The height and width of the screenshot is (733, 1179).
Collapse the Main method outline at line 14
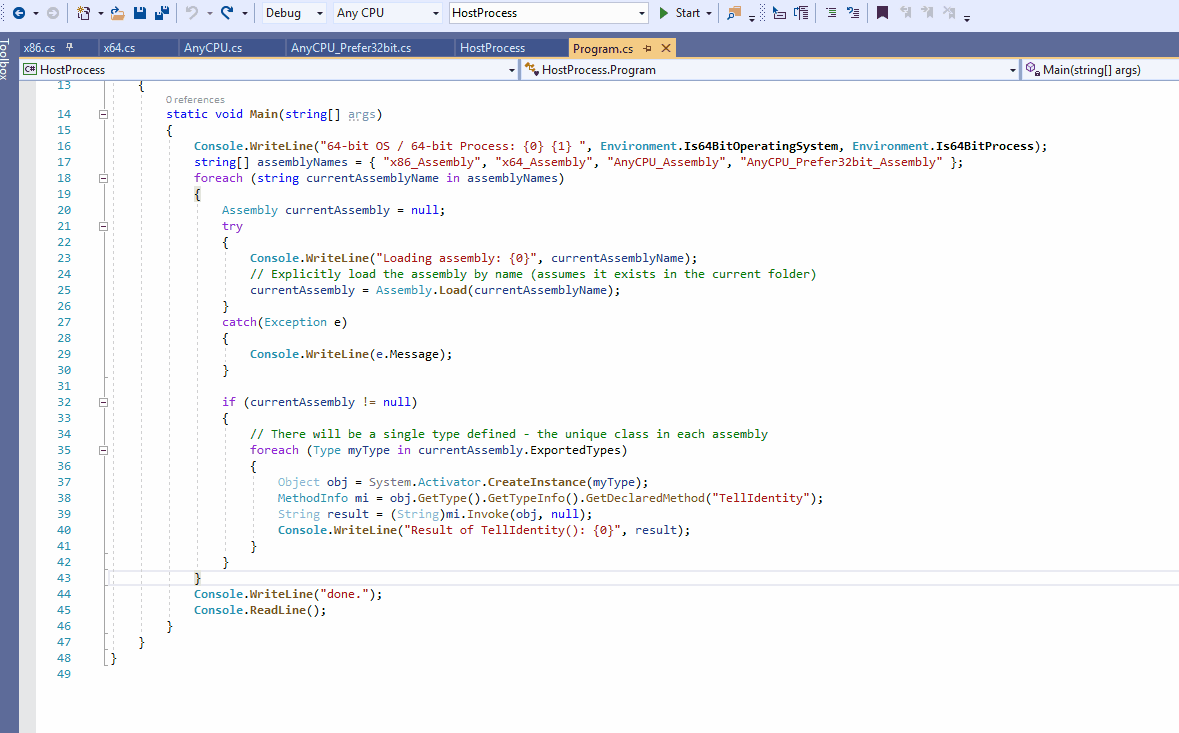103,114
